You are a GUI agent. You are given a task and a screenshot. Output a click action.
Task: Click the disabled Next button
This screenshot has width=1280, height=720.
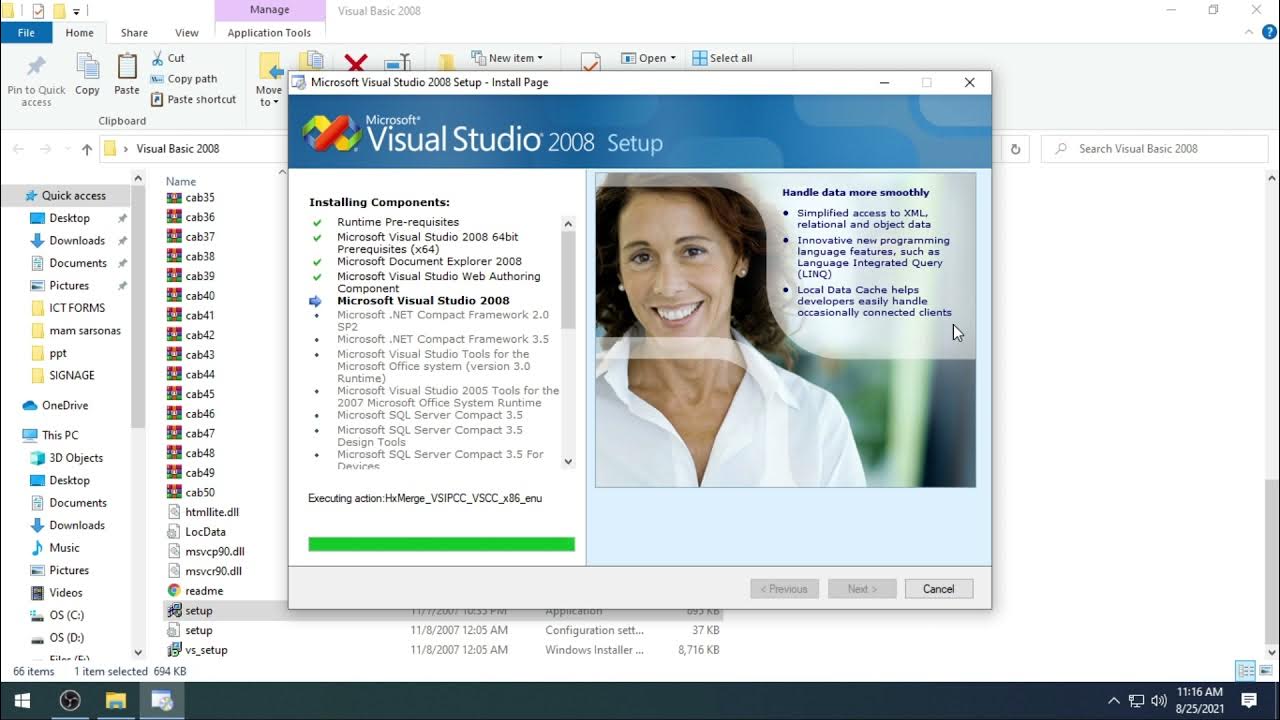[x=861, y=589]
